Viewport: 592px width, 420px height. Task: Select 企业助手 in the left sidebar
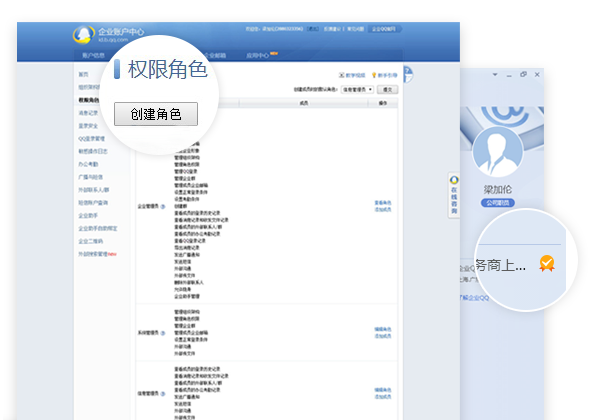coord(88,216)
